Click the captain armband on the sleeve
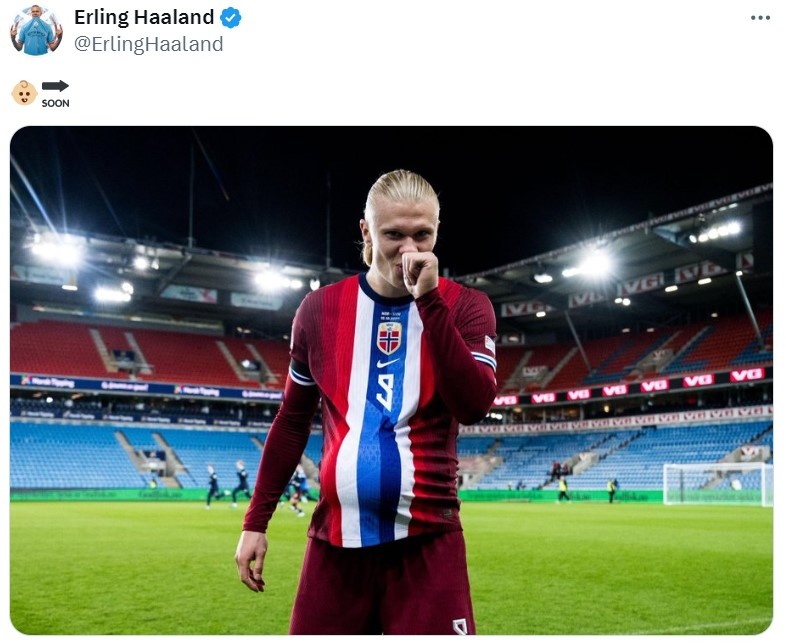Screen dimensions: 786x643 [x=302, y=371]
